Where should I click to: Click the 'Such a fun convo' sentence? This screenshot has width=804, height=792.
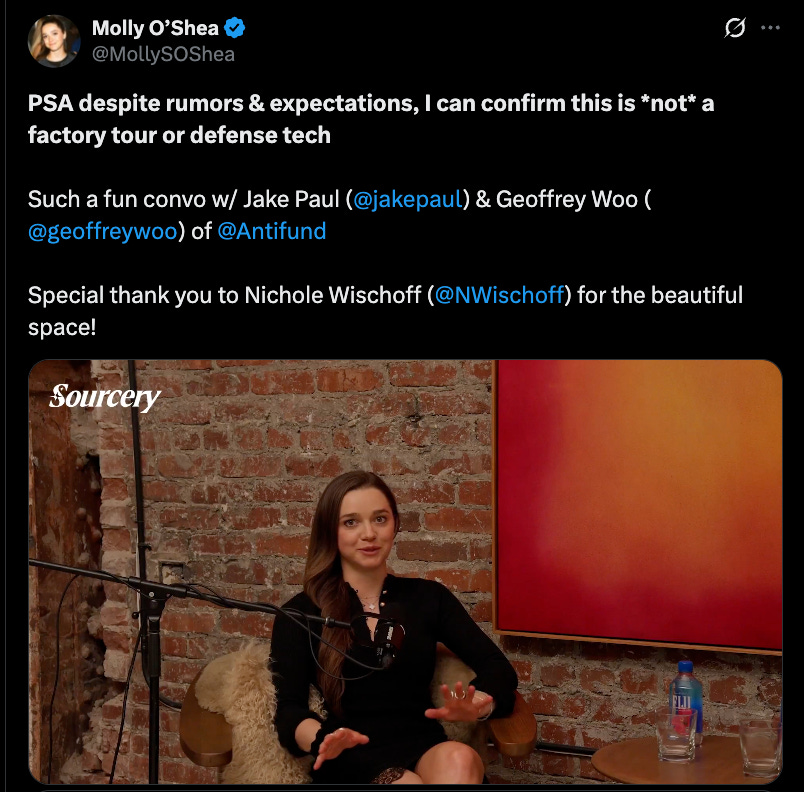(339, 215)
